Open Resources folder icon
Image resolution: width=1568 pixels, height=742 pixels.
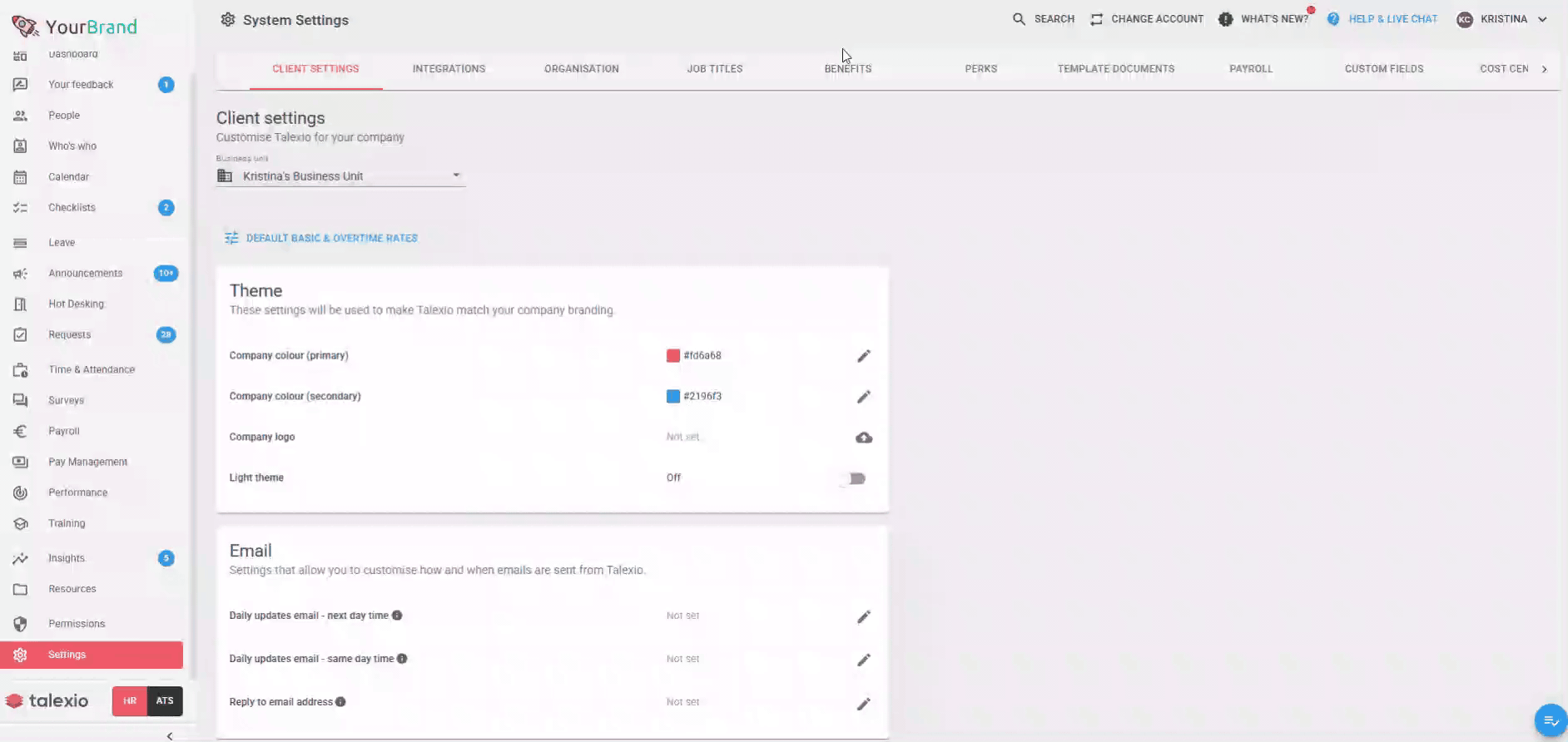pos(21,590)
